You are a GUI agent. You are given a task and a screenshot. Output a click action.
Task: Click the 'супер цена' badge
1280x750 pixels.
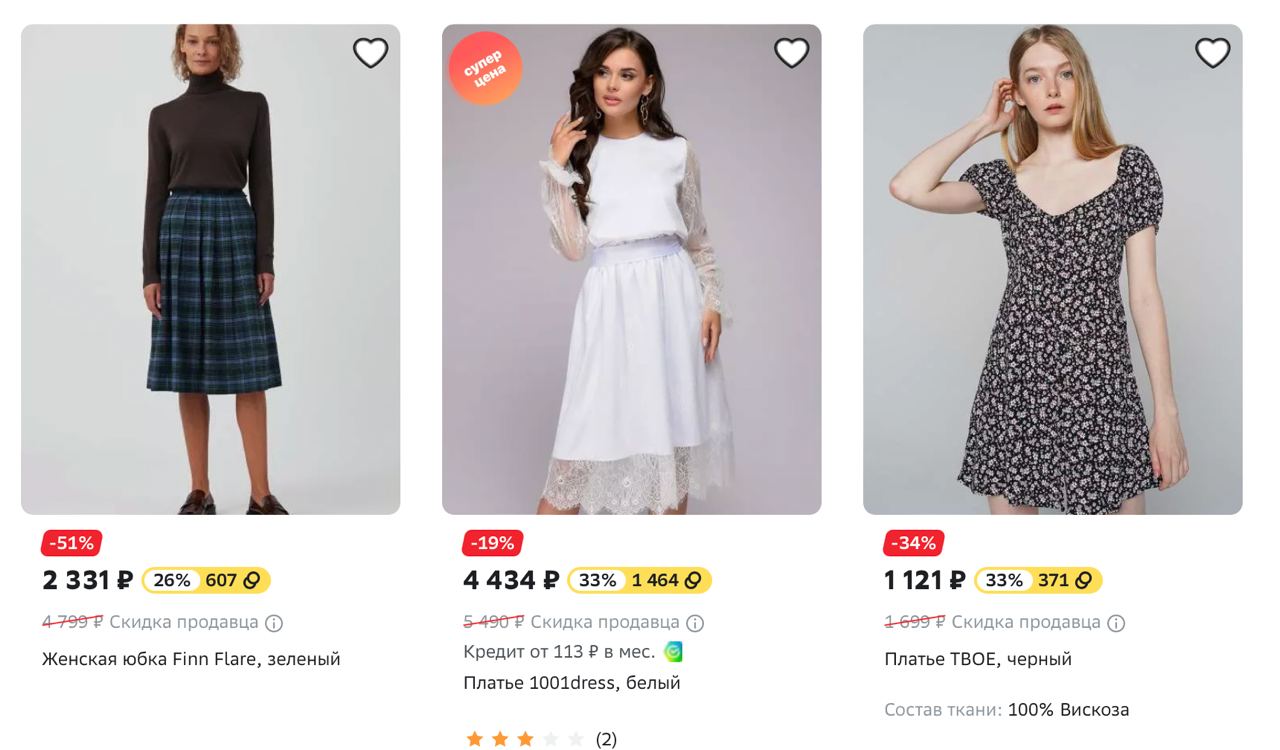[x=485, y=68]
